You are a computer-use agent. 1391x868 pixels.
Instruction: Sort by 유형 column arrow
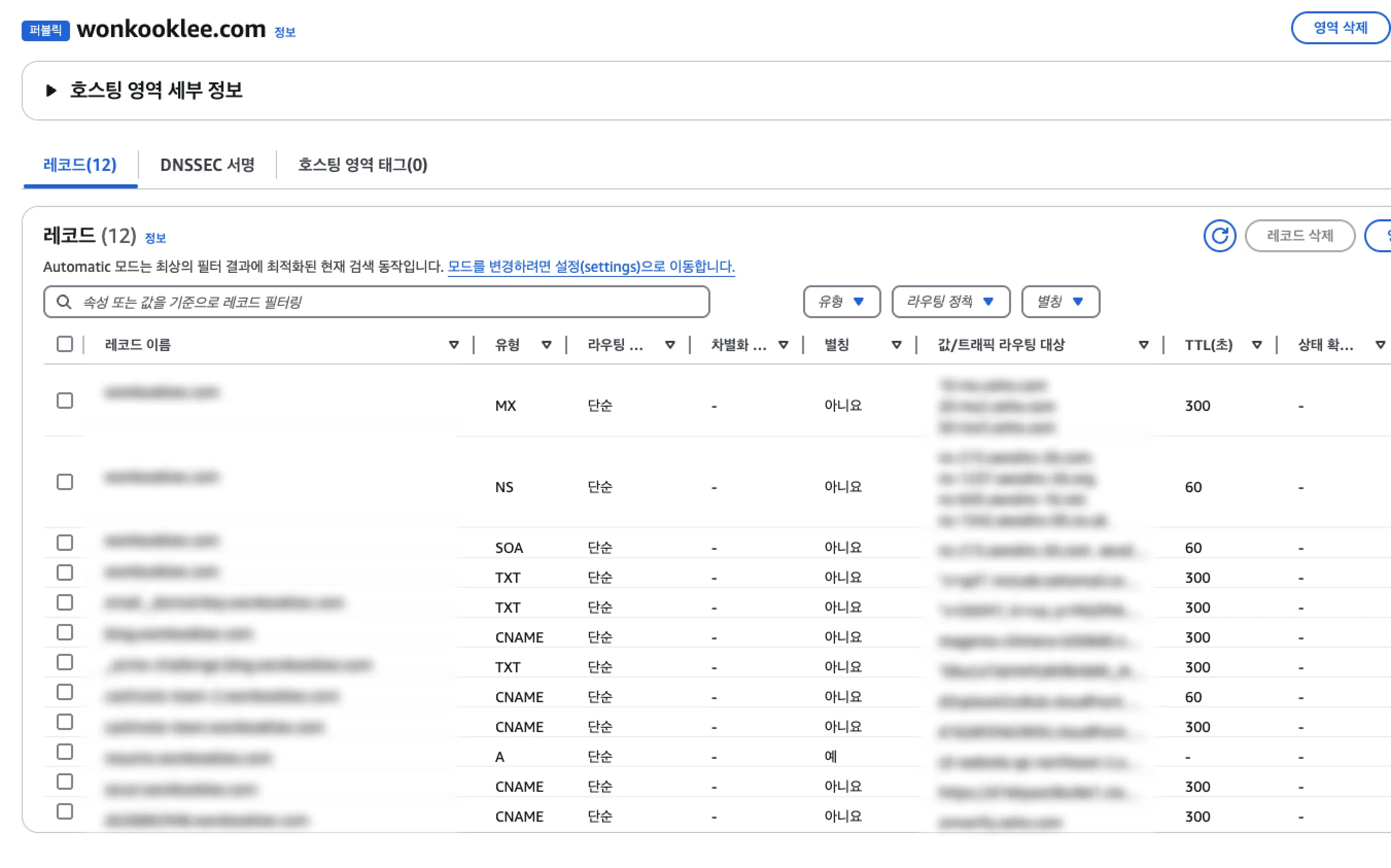pyautogui.click(x=546, y=345)
